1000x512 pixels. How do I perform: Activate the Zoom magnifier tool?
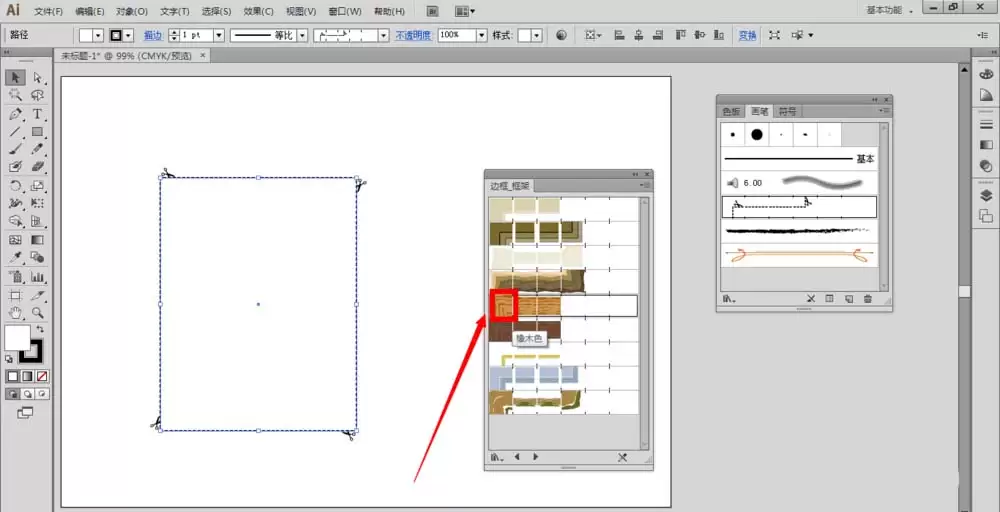[x=38, y=312]
